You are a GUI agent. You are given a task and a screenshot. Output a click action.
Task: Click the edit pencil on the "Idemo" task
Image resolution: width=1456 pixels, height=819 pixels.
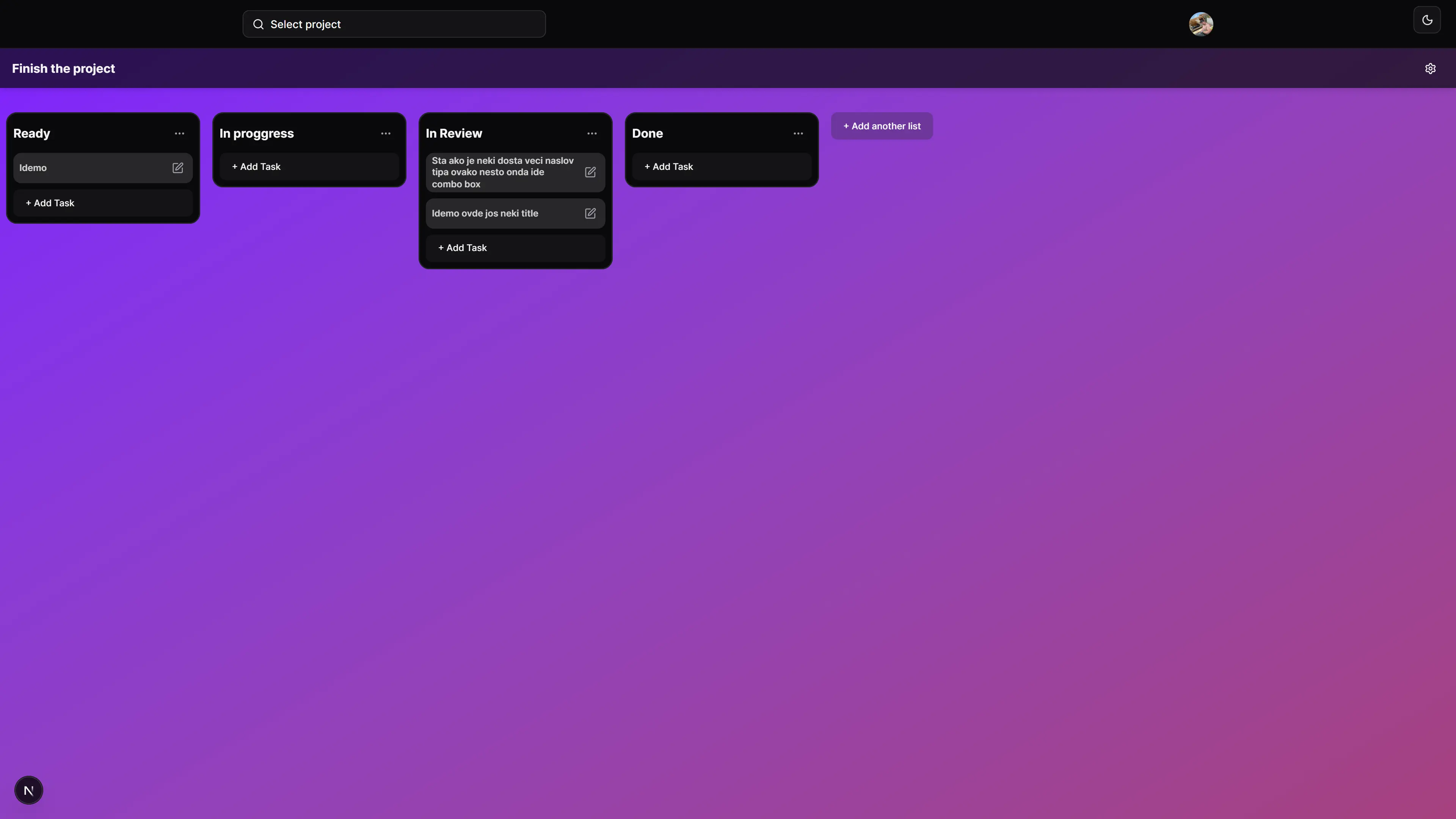click(177, 167)
